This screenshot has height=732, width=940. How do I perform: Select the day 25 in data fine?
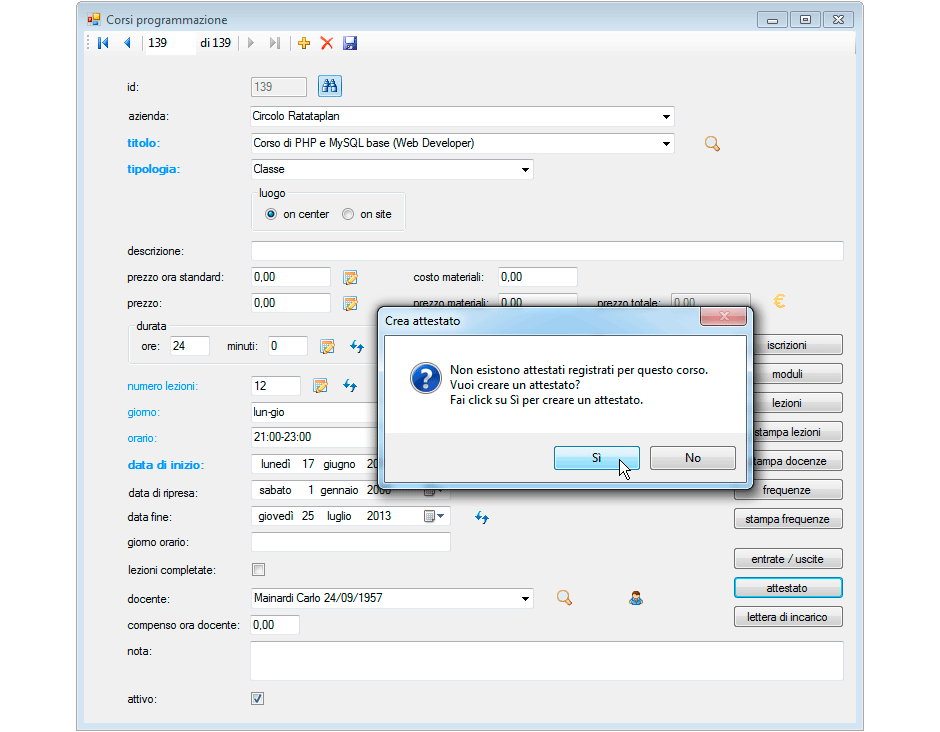(308, 516)
